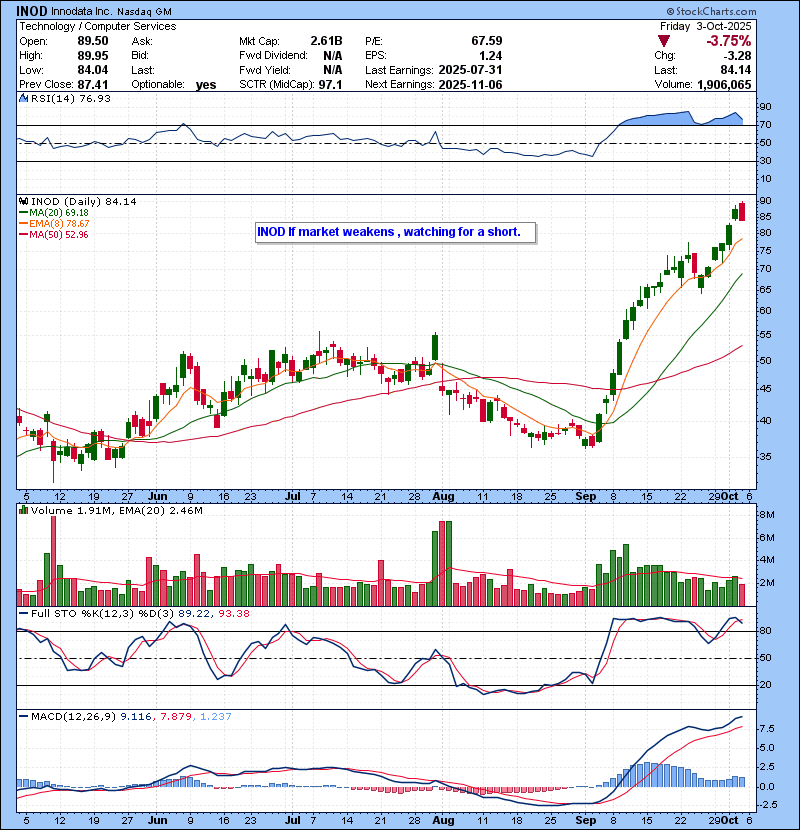Click the Low value 84.04

[x=93, y=70]
